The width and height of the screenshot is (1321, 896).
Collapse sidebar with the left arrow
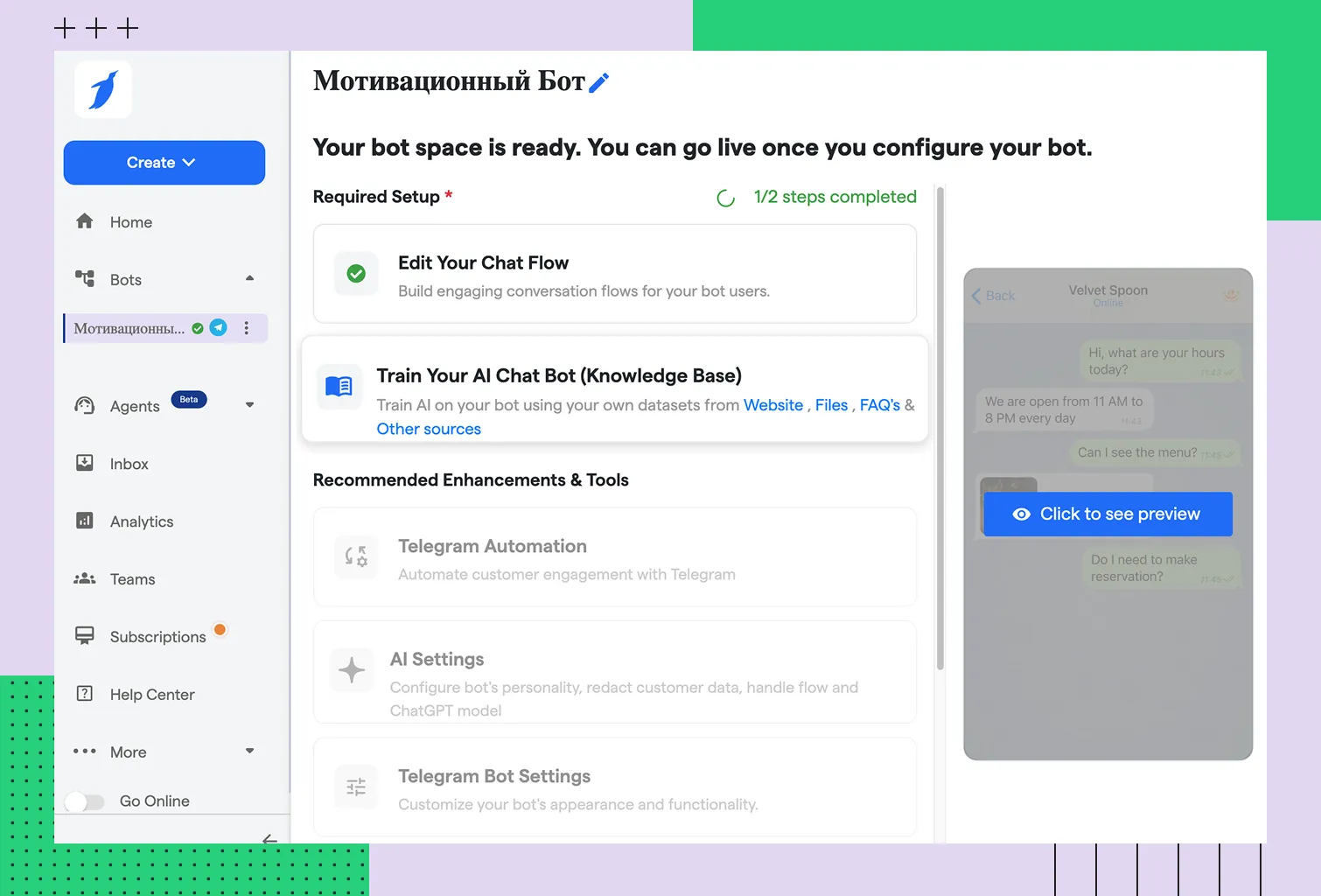click(x=269, y=839)
